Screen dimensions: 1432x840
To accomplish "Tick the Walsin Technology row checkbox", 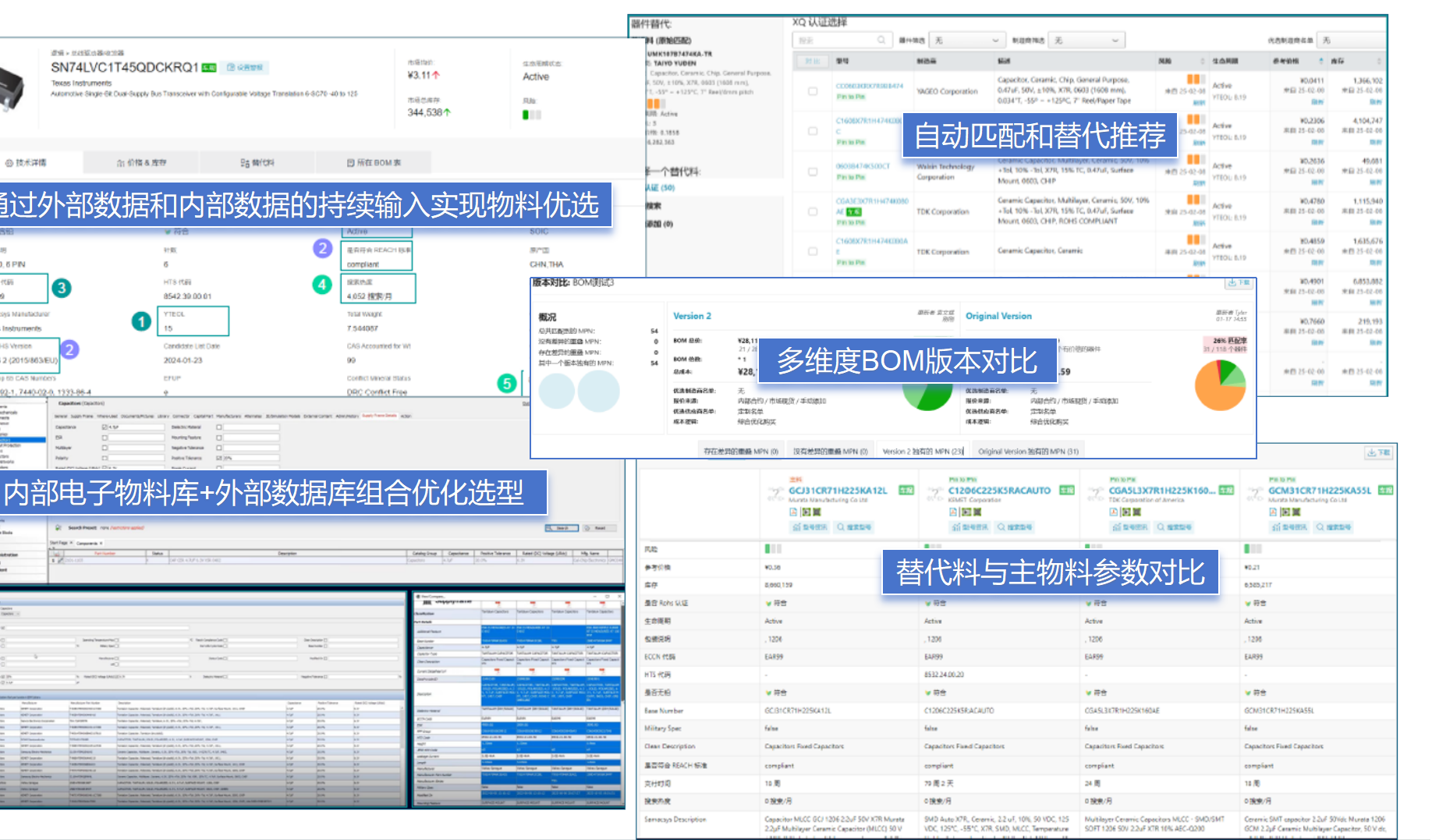I will 813,172.
